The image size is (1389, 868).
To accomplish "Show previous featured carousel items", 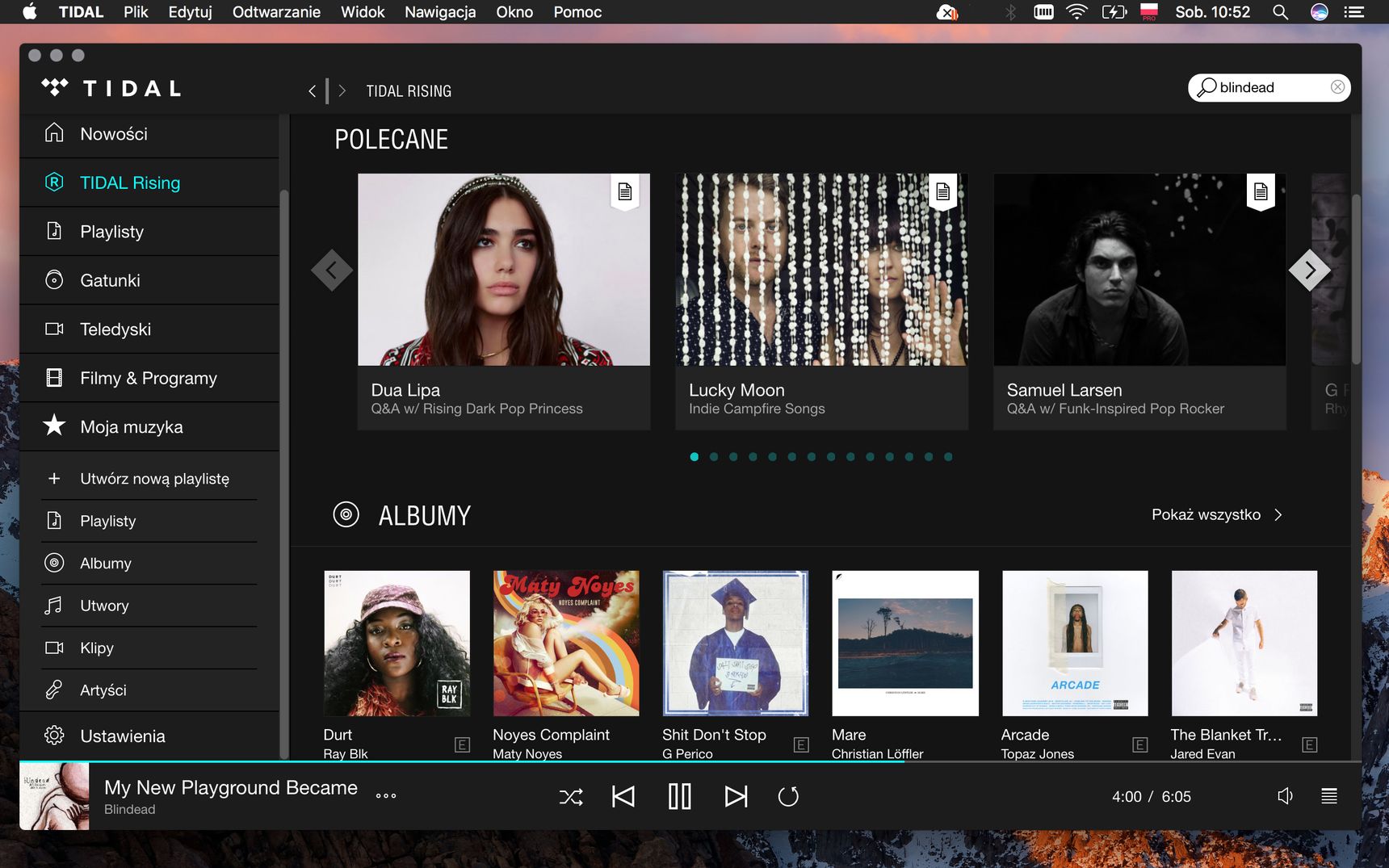I will 332,270.
